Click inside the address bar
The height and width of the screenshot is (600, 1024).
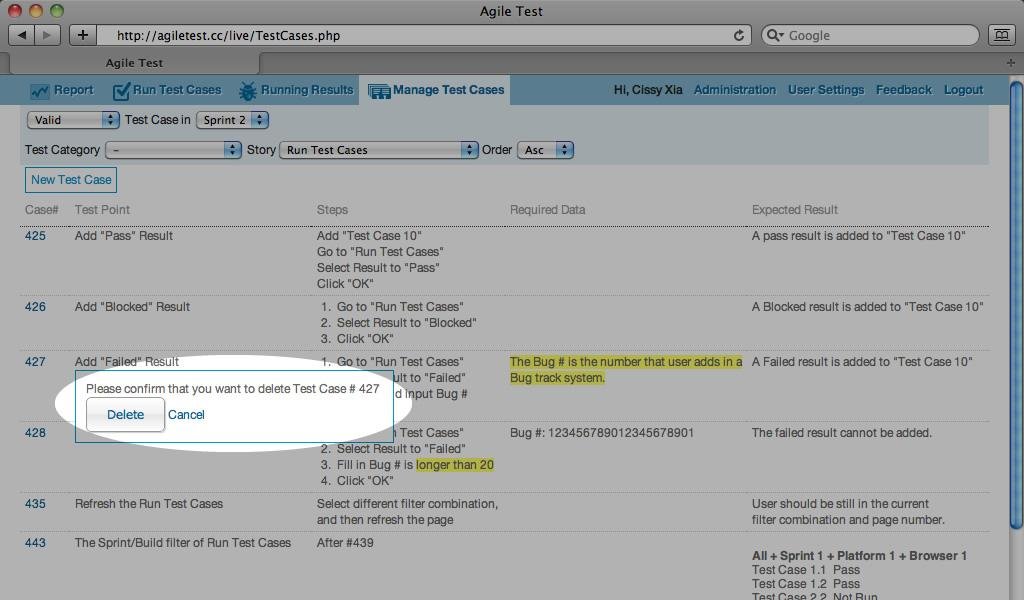[x=400, y=34]
